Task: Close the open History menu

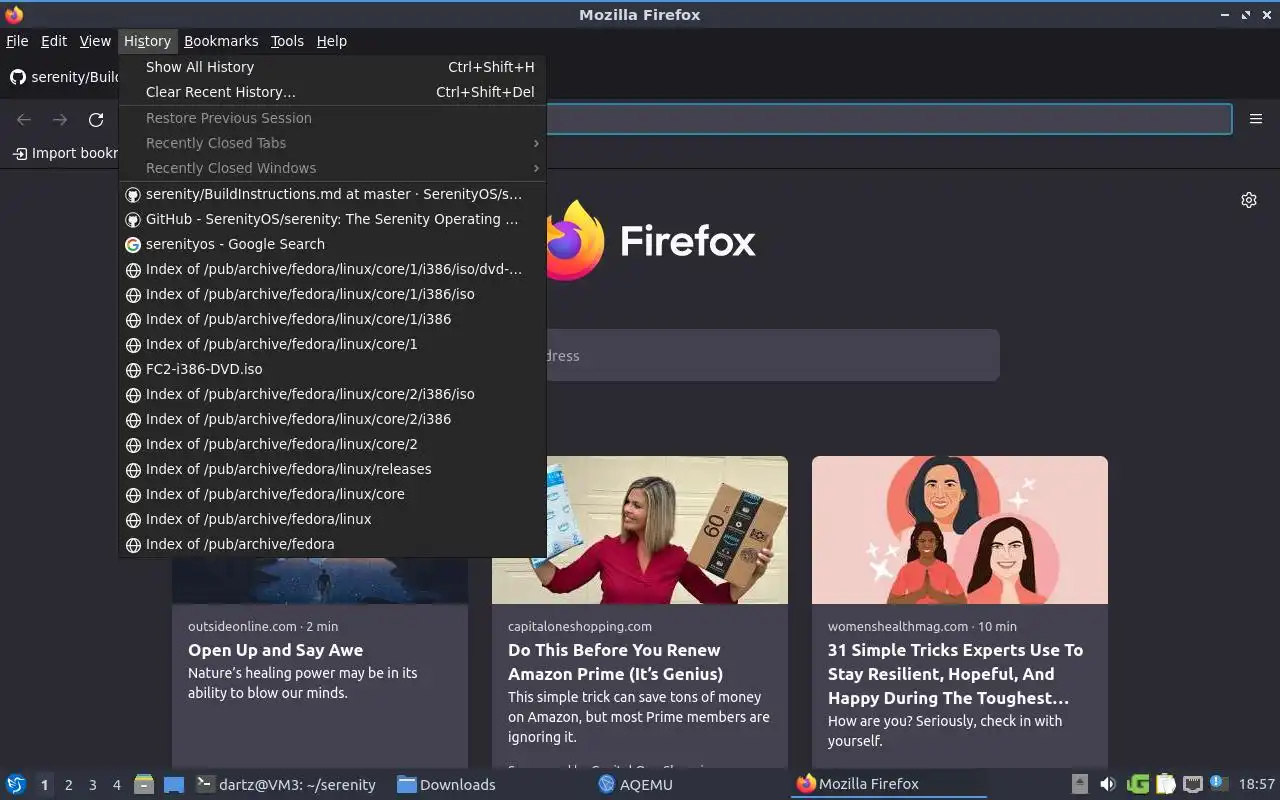Action: pyautogui.click(x=147, y=41)
